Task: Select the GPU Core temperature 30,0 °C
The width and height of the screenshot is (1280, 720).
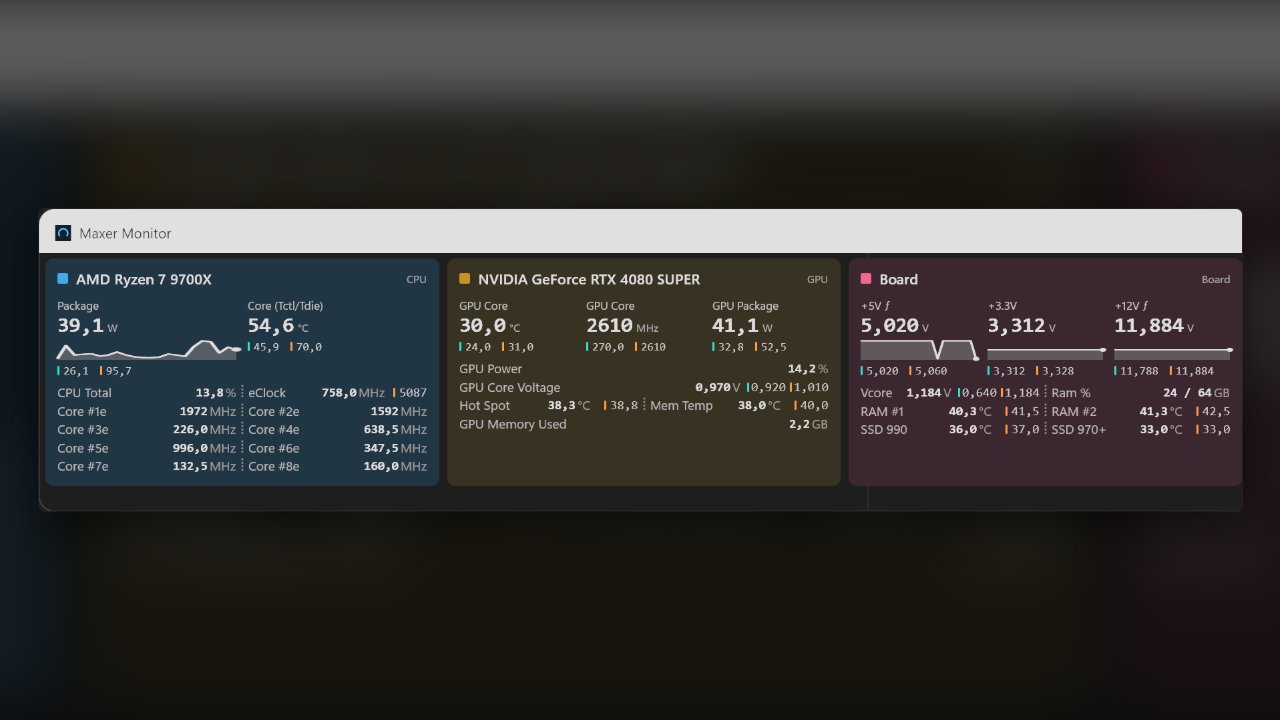Action: pyautogui.click(x=490, y=326)
